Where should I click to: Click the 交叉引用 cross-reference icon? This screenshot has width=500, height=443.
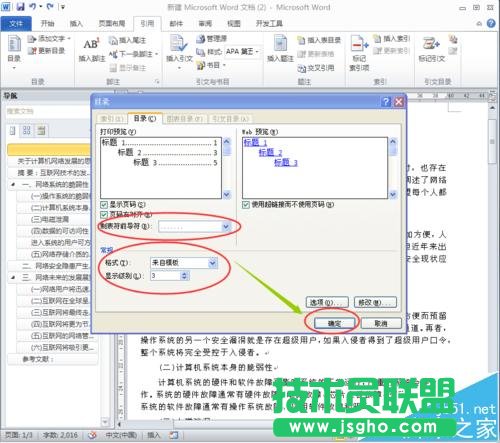click(301, 68)
